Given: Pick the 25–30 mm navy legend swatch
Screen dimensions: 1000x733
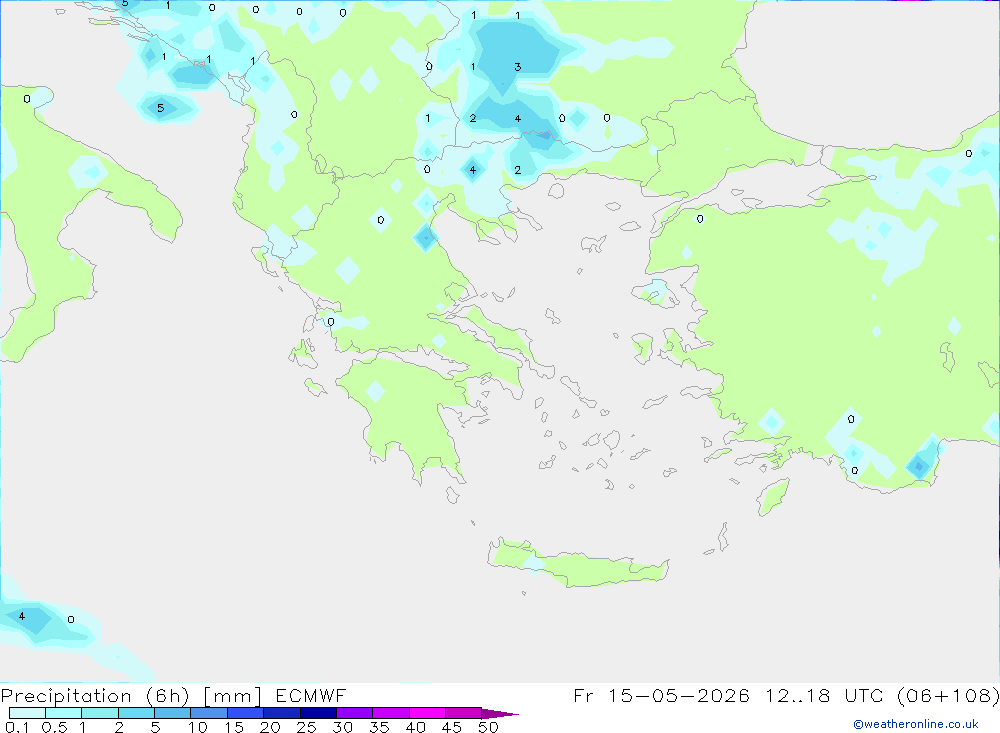Looking at the screenshot, I should pos(318,713).
